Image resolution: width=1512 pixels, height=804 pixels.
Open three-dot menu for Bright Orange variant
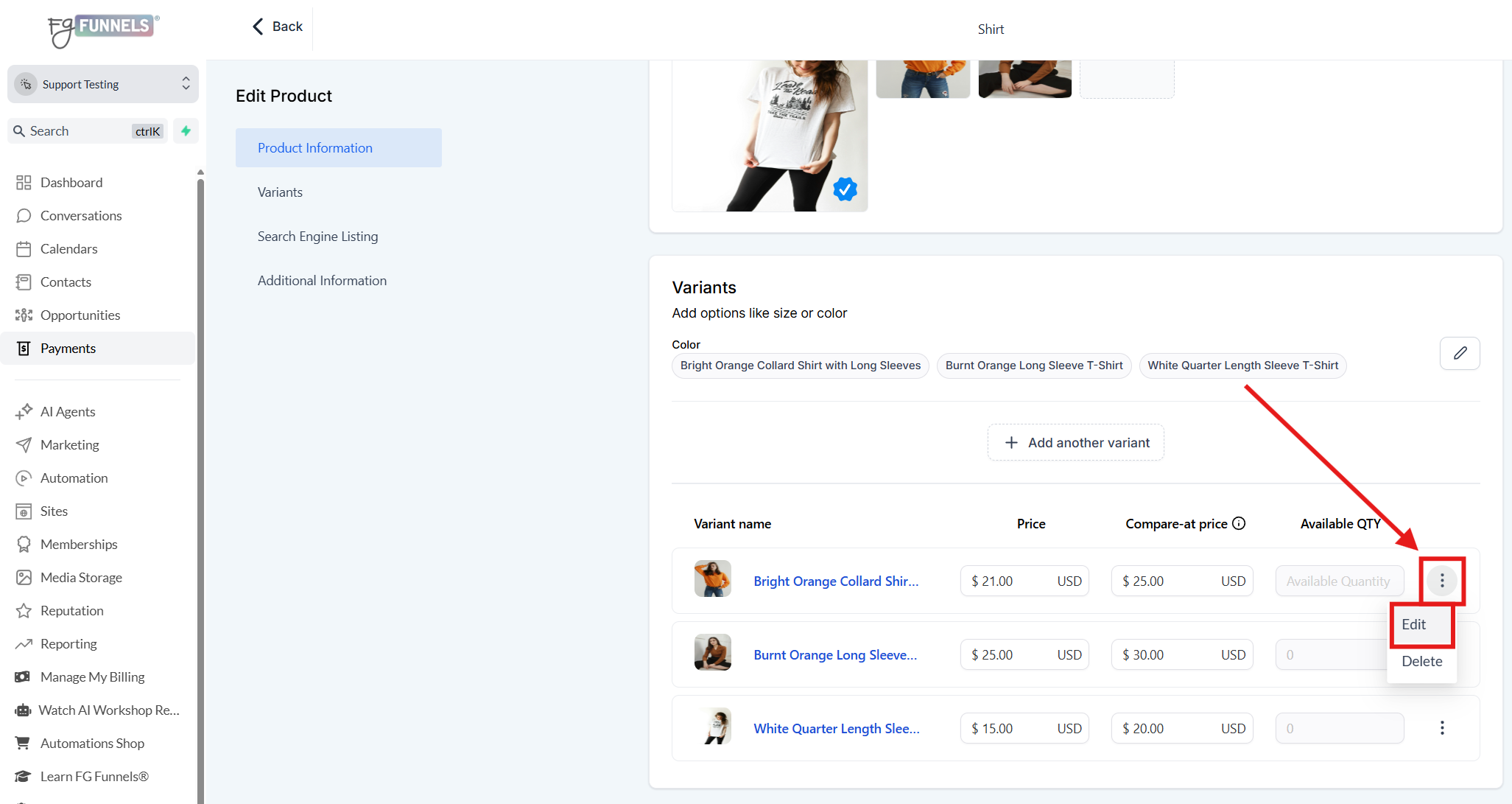click(x=1441, y=581)
